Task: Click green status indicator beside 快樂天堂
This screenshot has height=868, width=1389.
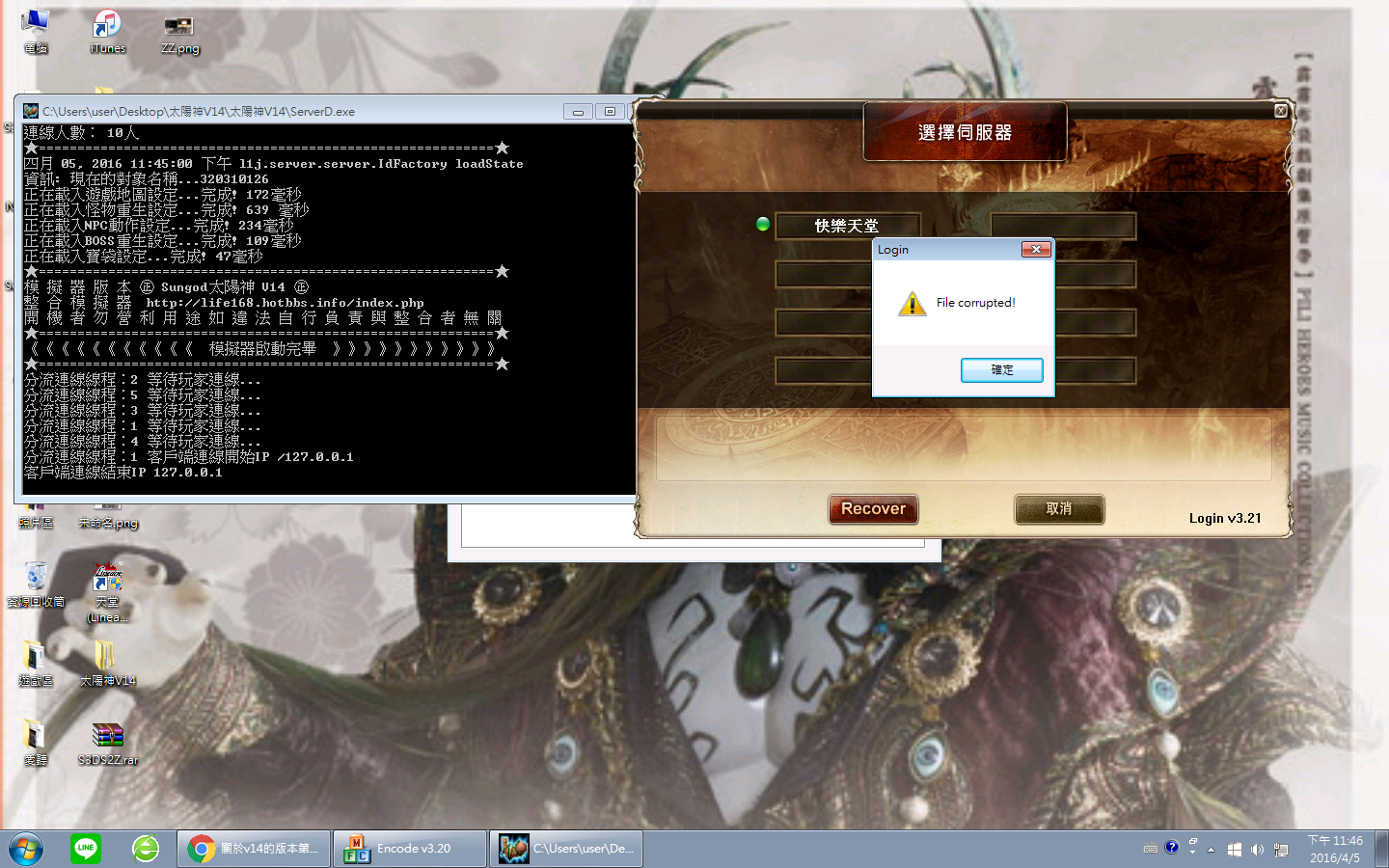Action: click(x=763, y=225)
